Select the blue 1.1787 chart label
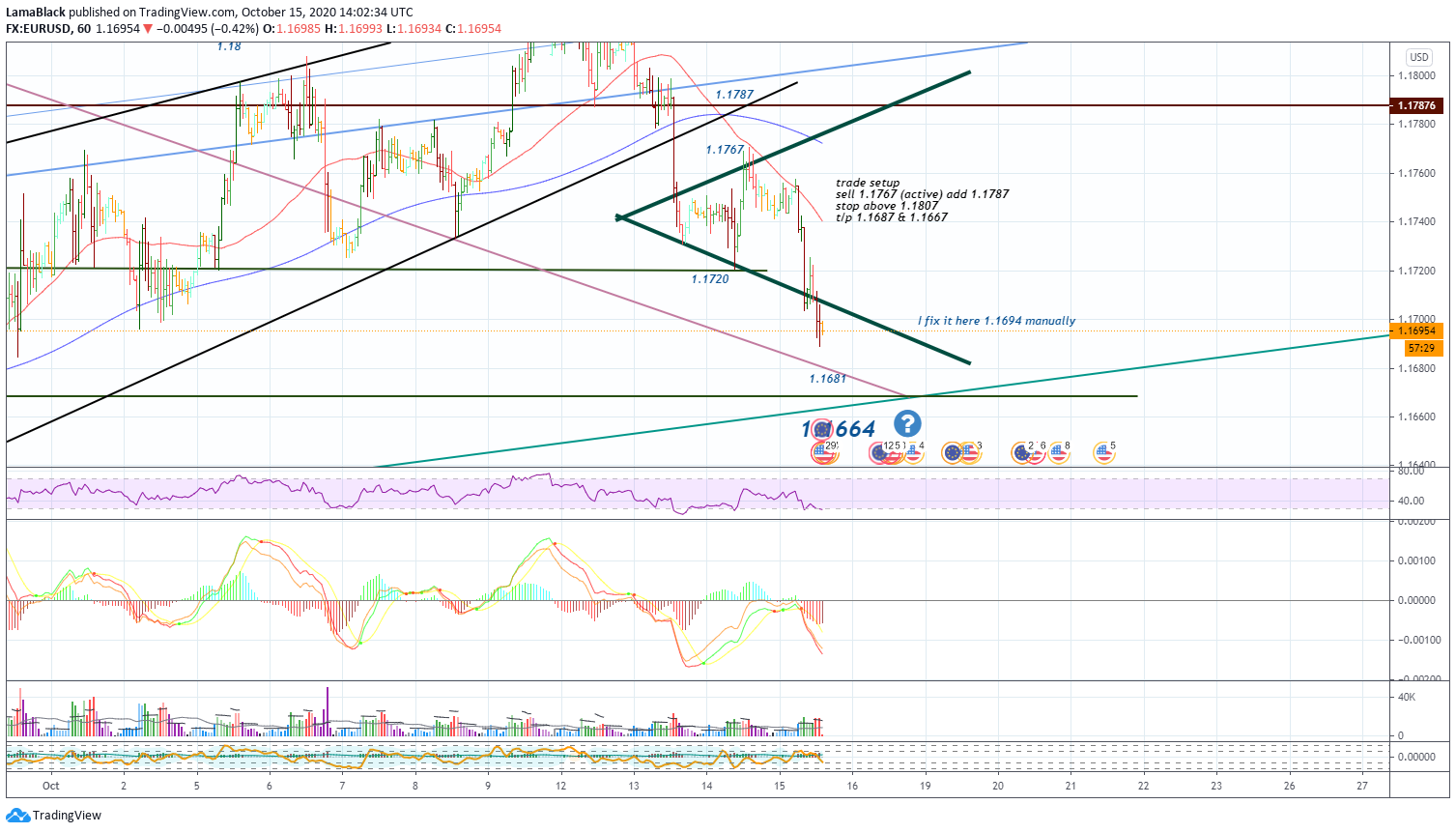Viewport: 1456px width, 833px height. [x=734, y=95]
